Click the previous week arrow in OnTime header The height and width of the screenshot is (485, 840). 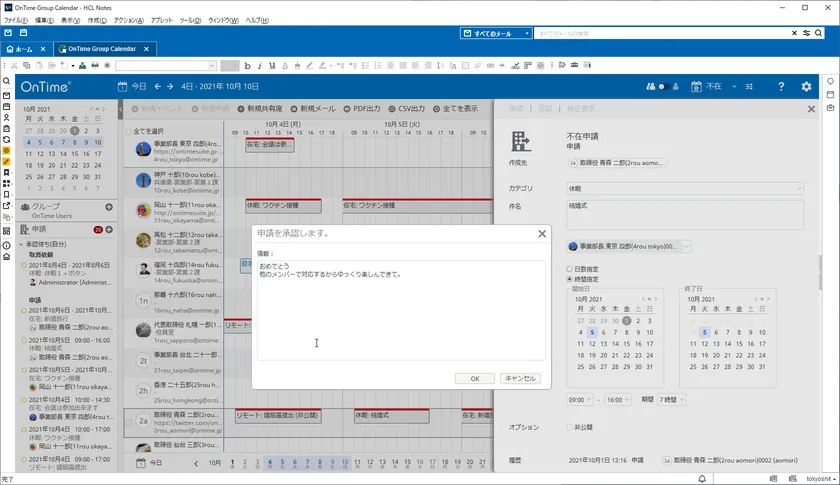tap(157, 87)
